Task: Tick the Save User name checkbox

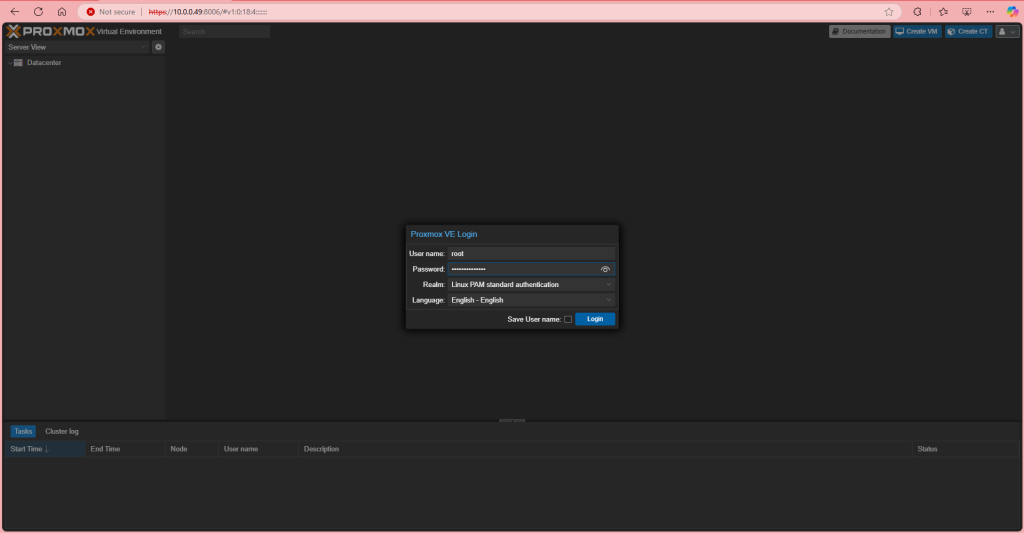Action: pos(568,319)
